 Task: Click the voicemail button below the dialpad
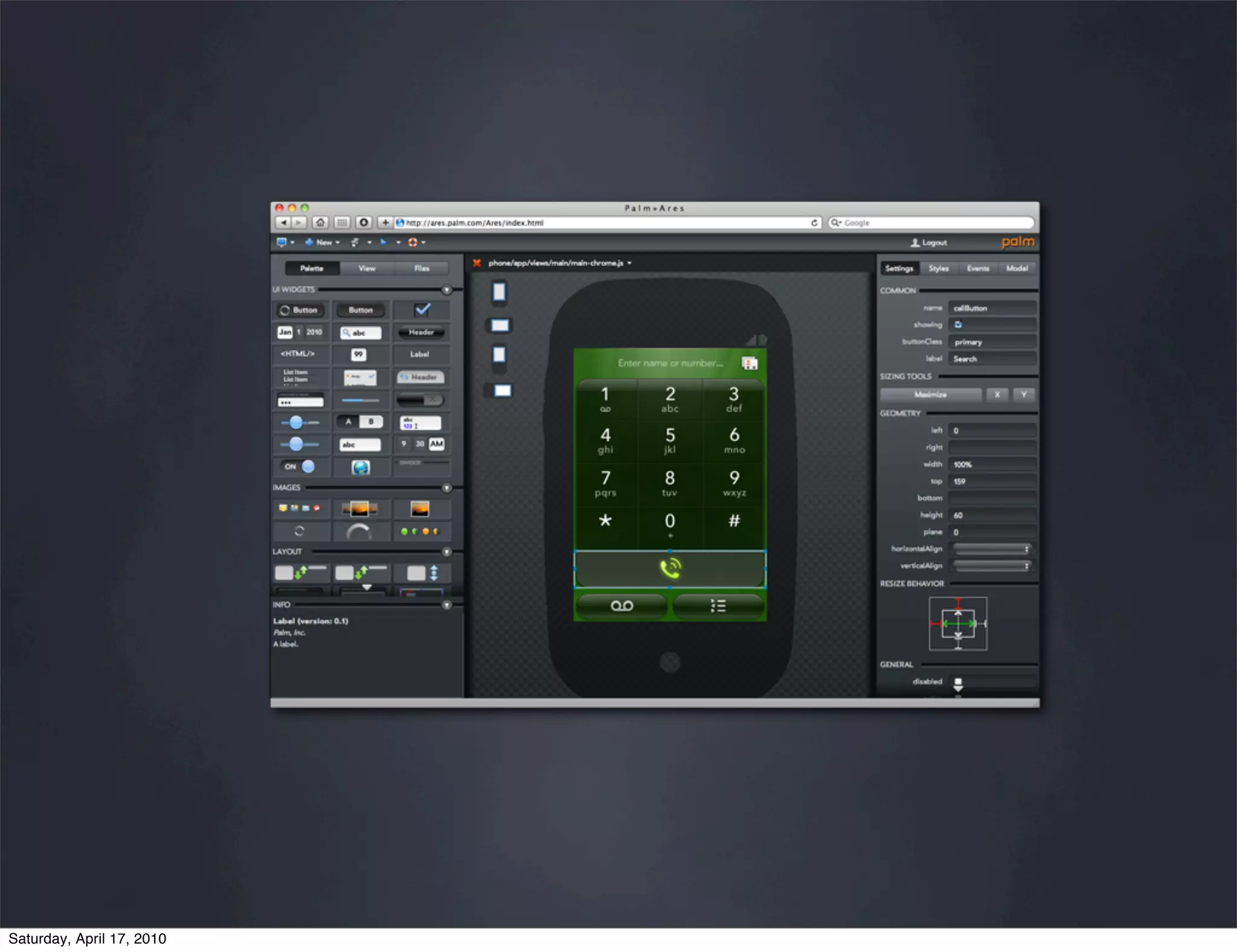click(622, 605)
